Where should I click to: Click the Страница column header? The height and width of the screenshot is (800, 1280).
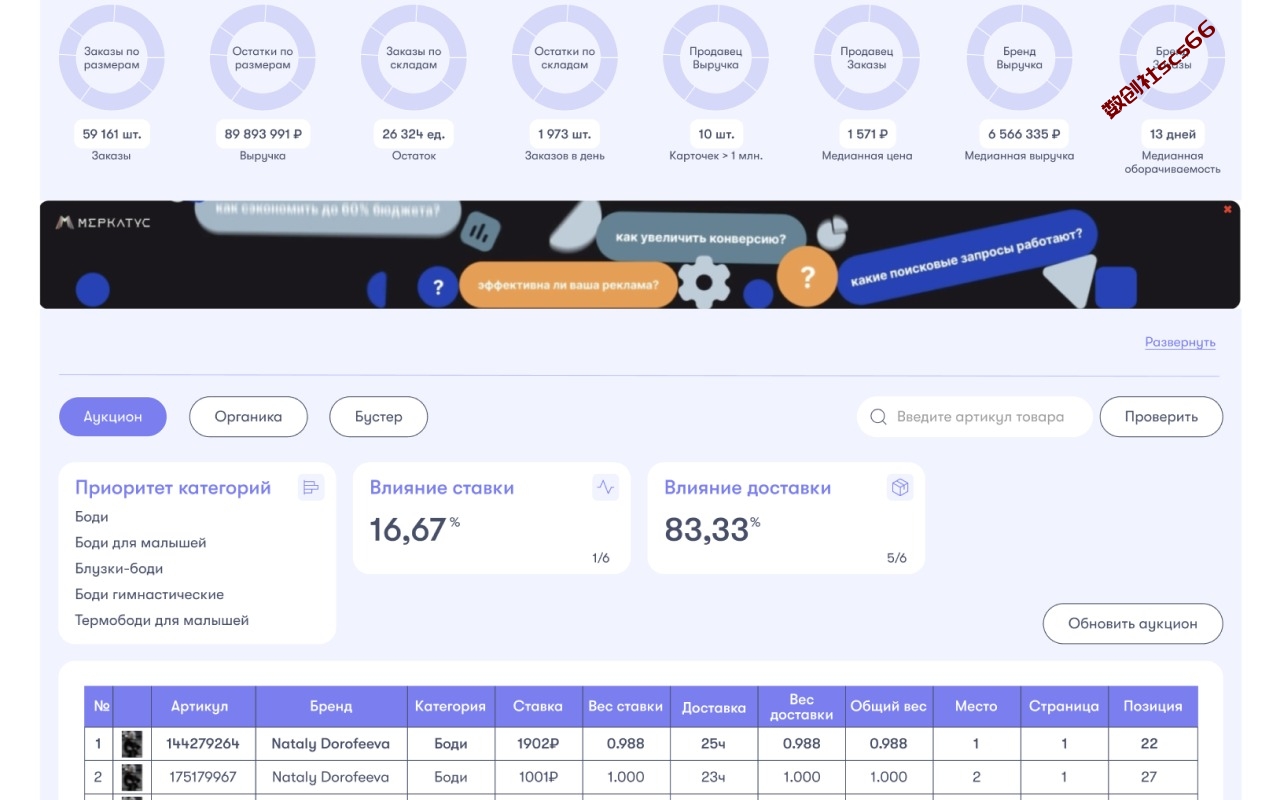[1064, 706]
